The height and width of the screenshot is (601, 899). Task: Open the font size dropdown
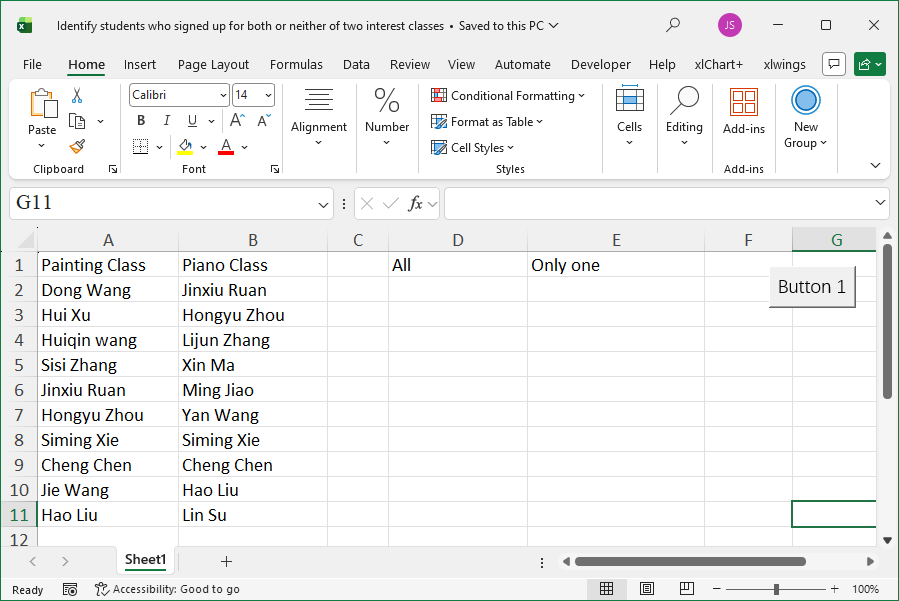click(265, 94)
